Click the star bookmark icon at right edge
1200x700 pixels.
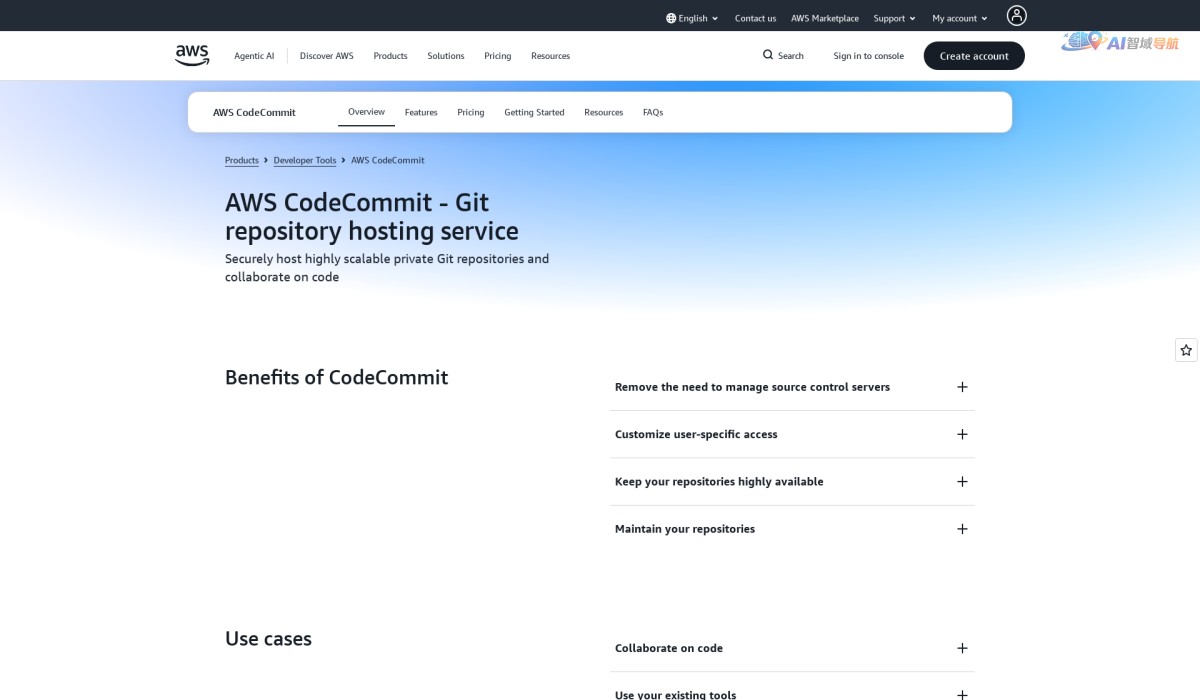1186,350
